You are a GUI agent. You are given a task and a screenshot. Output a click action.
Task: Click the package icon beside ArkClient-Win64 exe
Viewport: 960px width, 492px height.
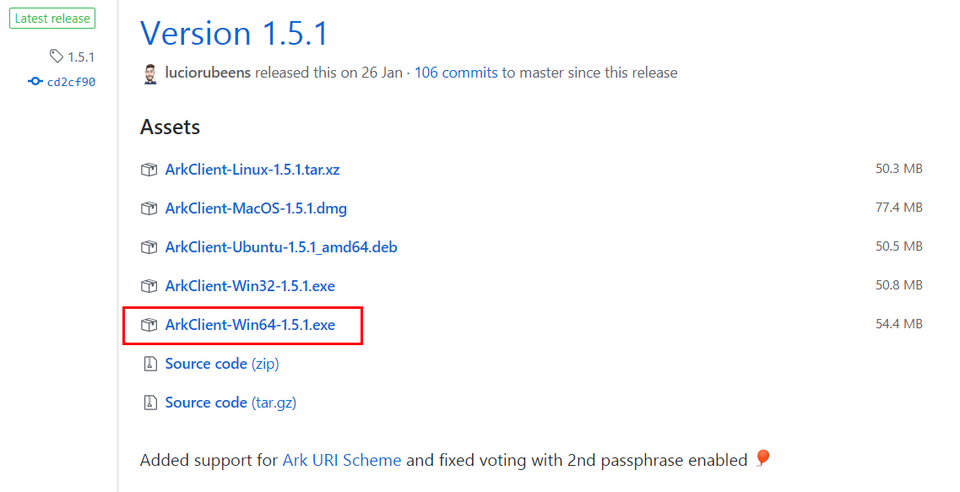pos(149,325)
